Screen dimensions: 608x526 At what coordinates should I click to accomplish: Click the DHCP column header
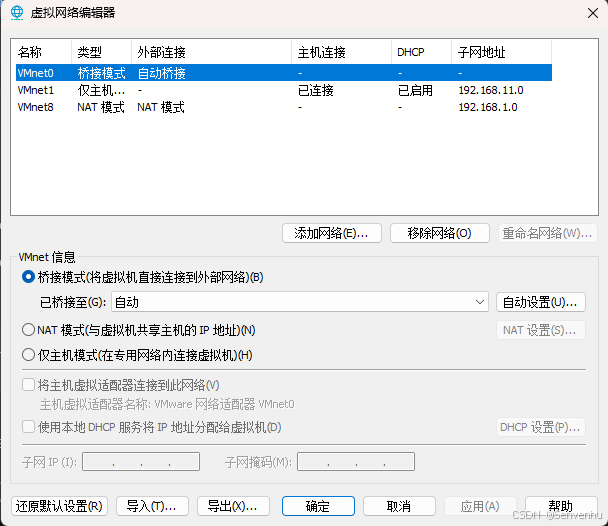point(421,52)
